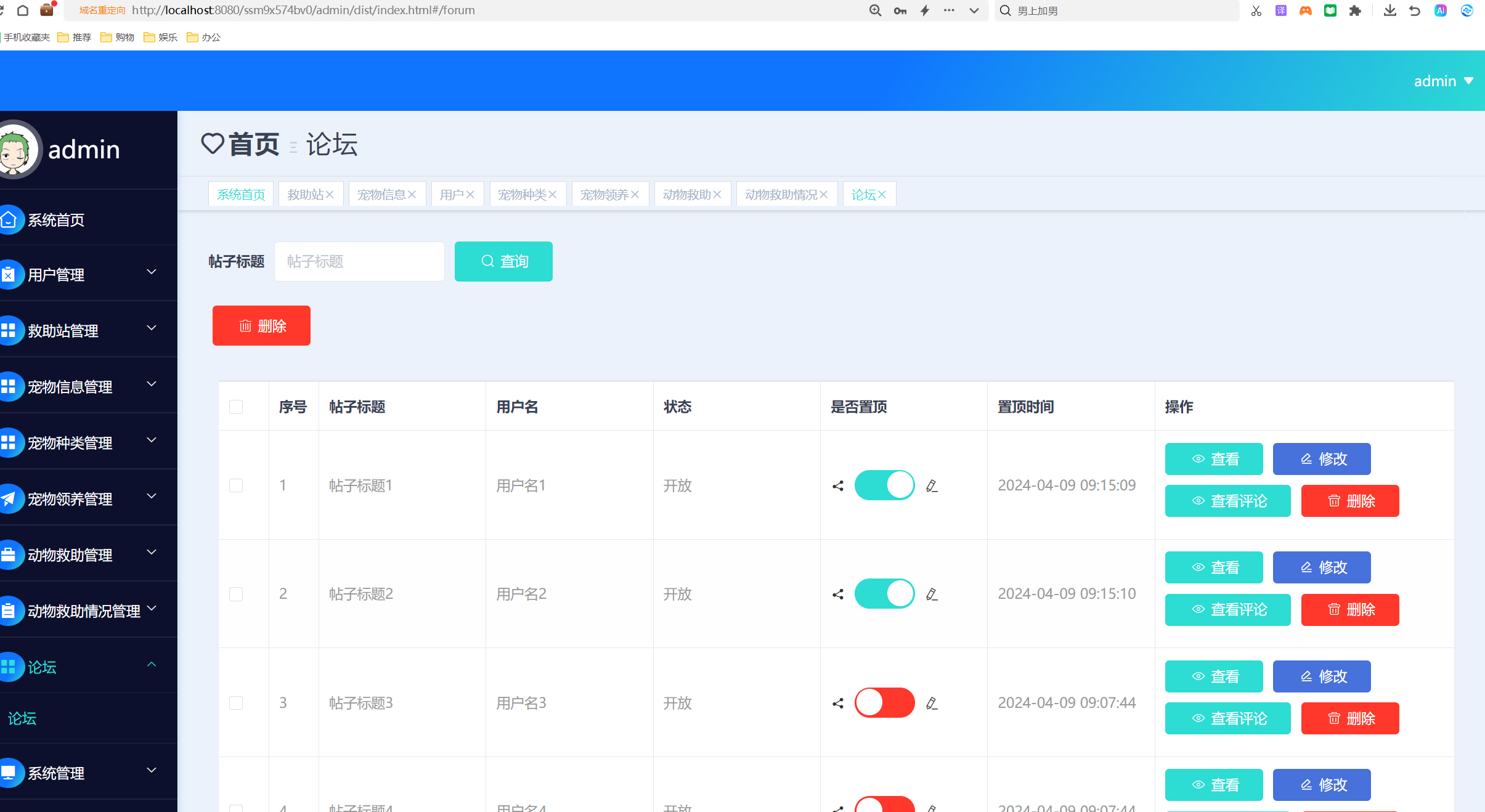Click the pencil edit icon in row 2
Image resolution: width=1485 pixels, height=812 pixels.
932,595
